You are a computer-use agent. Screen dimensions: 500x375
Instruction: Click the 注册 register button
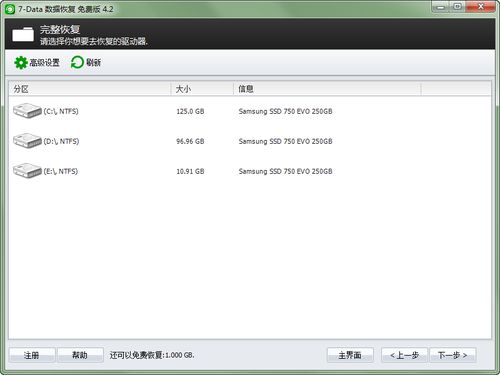(32, 355)
